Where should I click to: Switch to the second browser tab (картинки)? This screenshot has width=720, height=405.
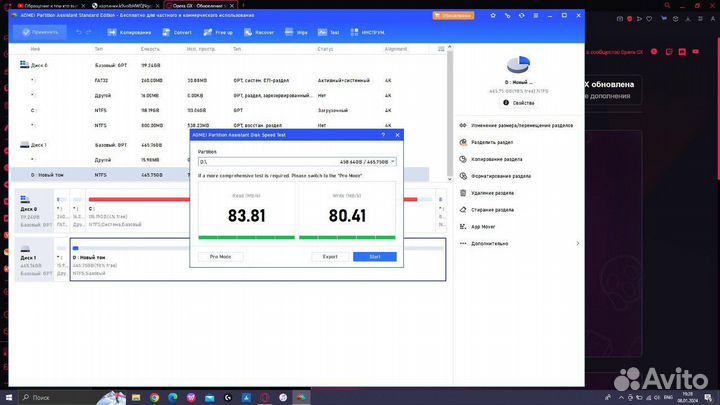tap(125, 6)
